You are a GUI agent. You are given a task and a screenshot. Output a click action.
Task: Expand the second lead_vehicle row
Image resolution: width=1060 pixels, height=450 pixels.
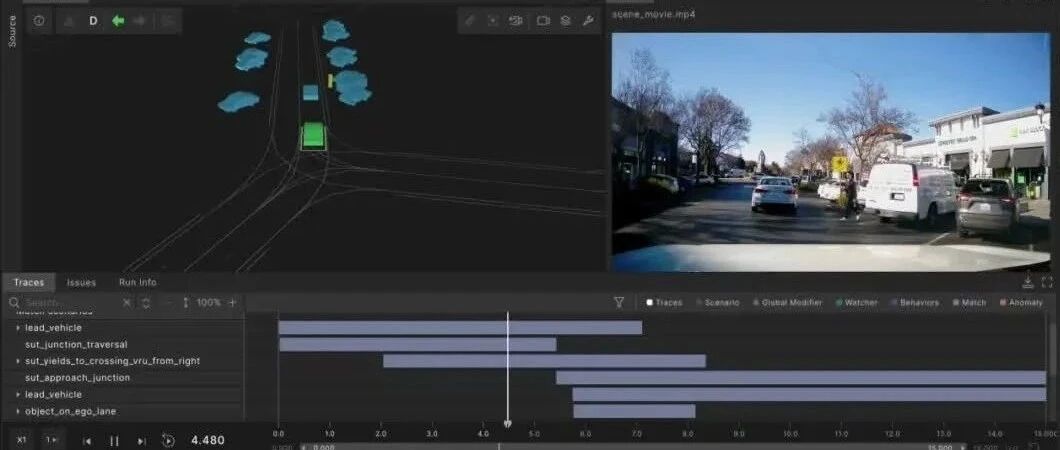click(x=18, y=395)
